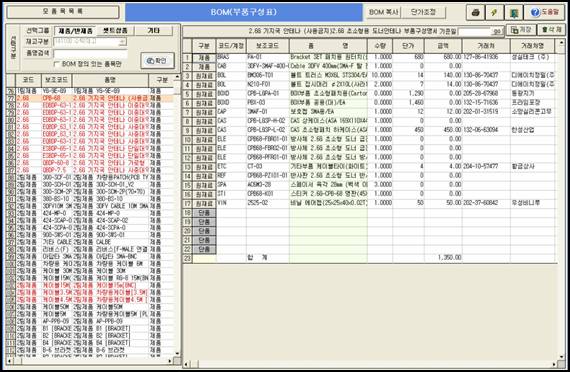This screenshot has height=372, width=570.
Task: Click the exit door icon button
Action: tap(514, 12)
